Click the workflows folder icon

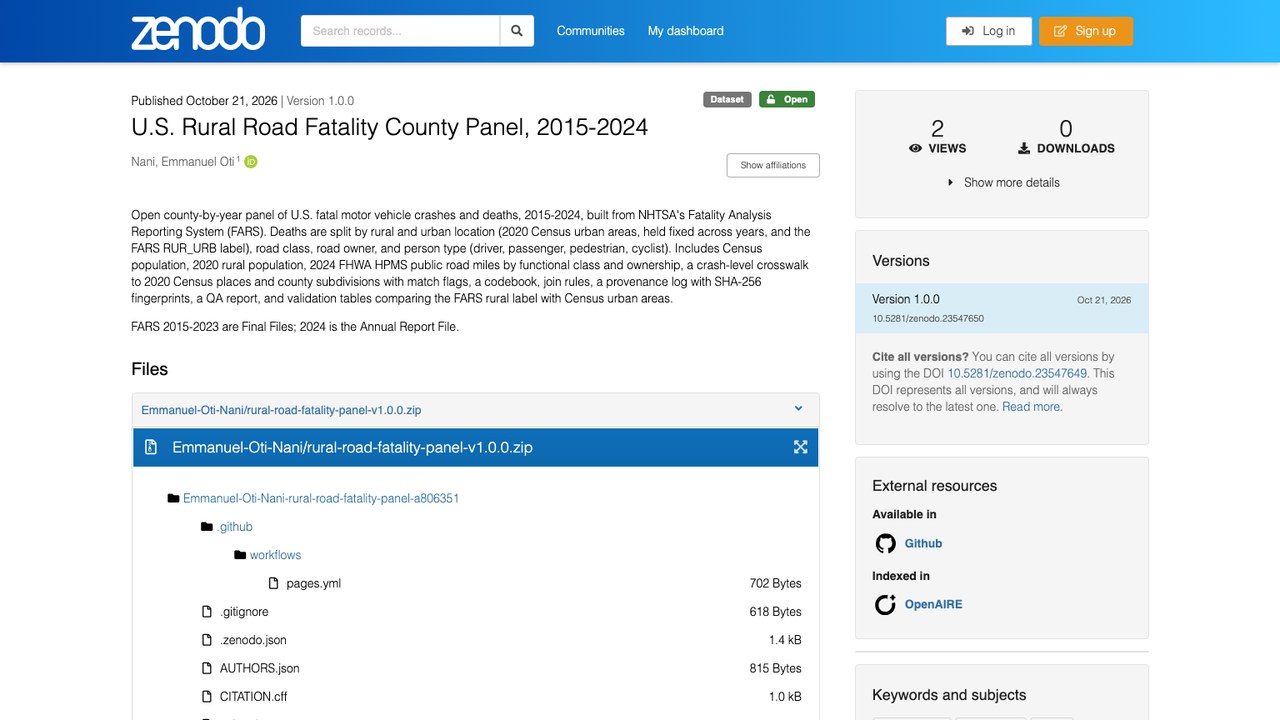(240, 555)
